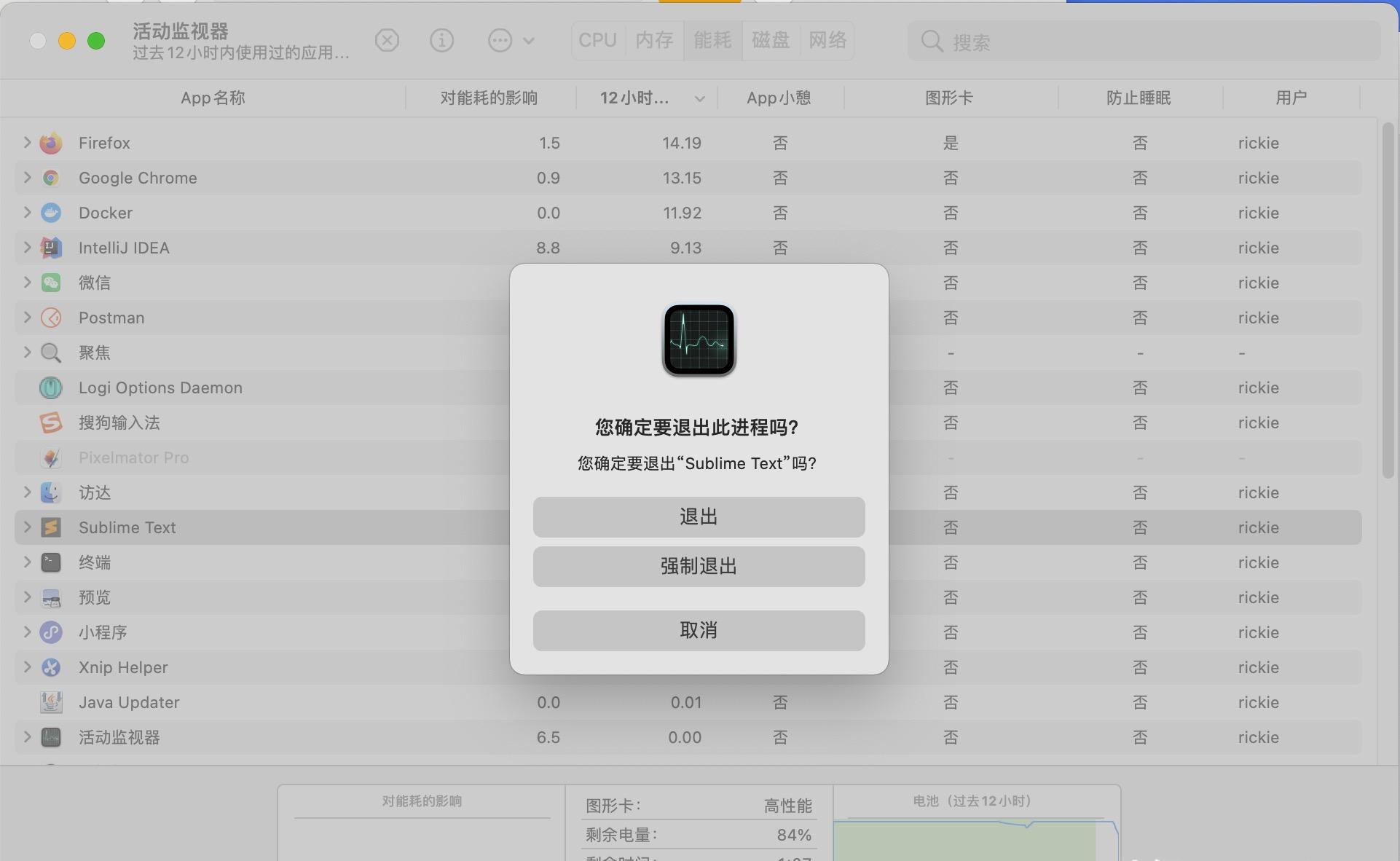The width and height of the screenshot is (1400, 861).
Task: Expand the Xnip Helper row
Action: click(x=27, y=667)
